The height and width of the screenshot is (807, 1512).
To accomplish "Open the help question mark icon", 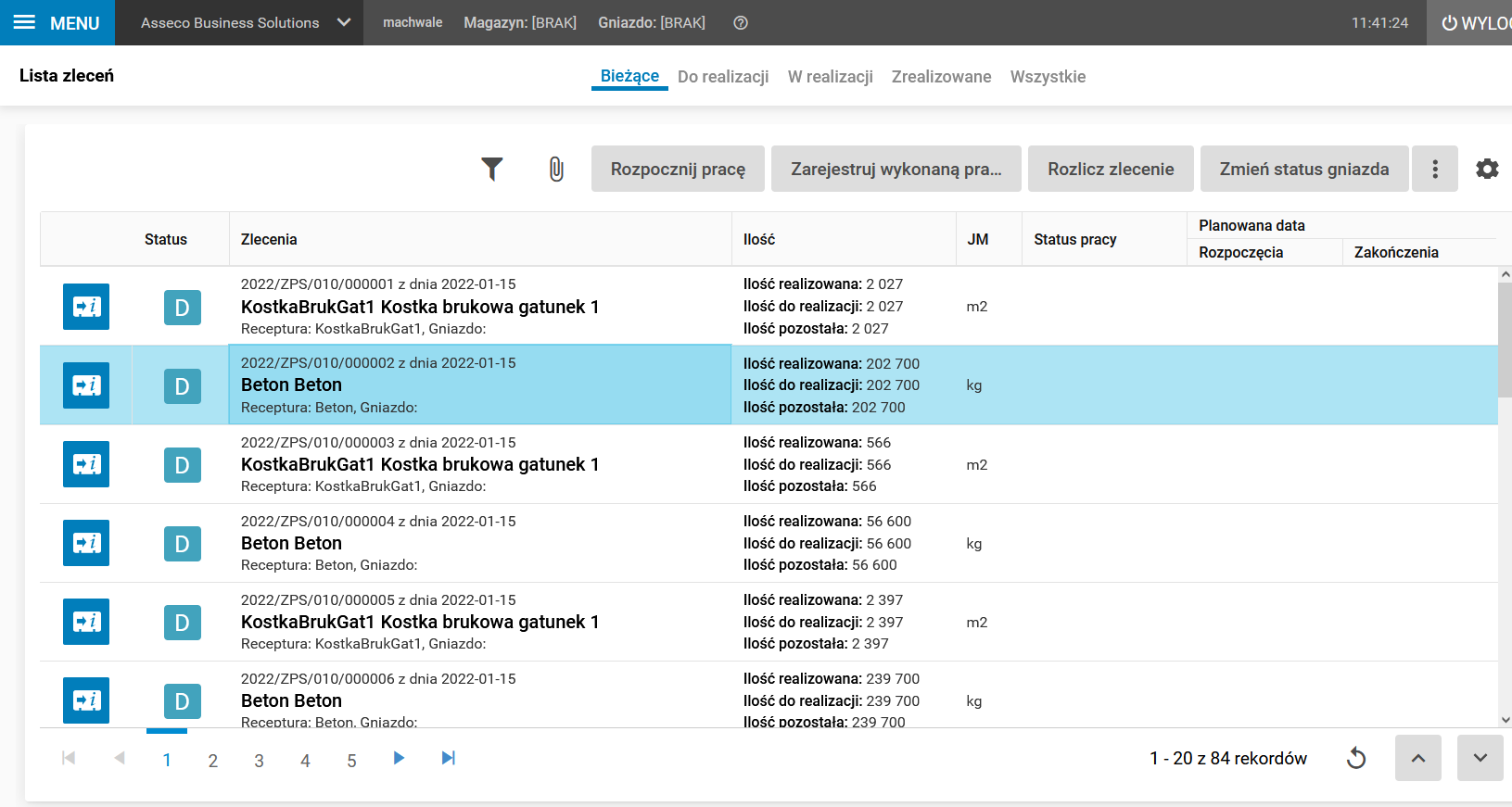I will (x=741, y=23).
